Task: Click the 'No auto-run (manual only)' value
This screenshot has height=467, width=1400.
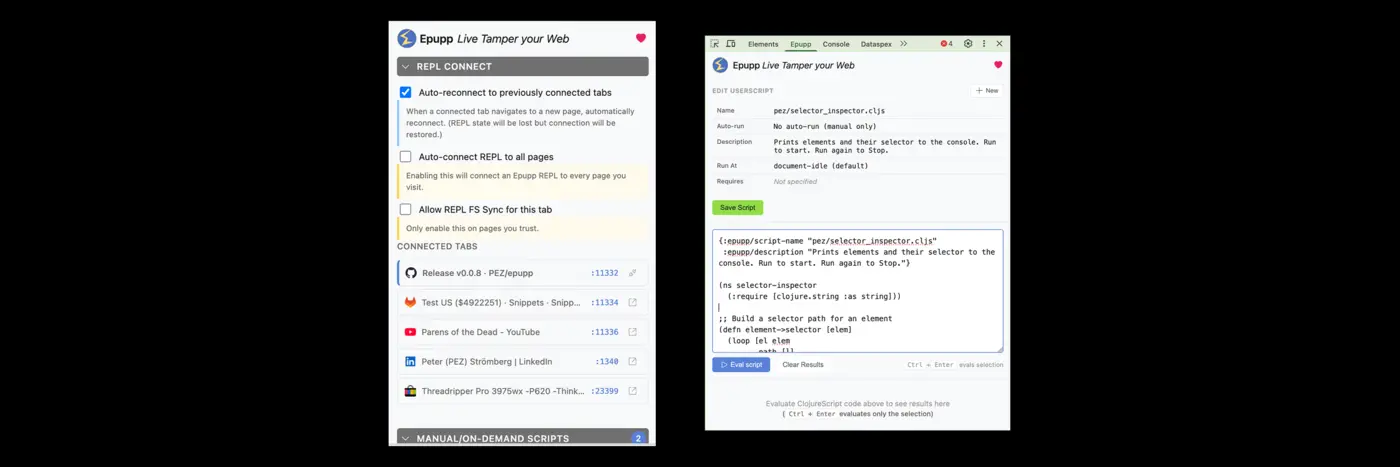Action: pyautogui.click(x=825, y=127)
